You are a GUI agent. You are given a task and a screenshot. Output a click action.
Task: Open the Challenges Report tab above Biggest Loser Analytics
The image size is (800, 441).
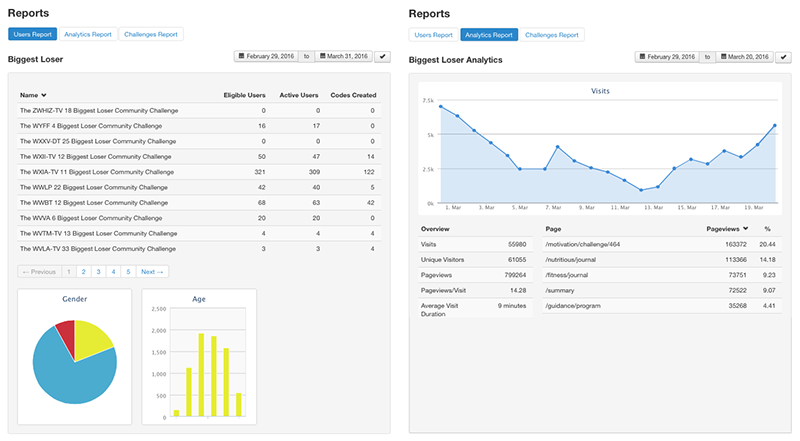coord(552,34)
